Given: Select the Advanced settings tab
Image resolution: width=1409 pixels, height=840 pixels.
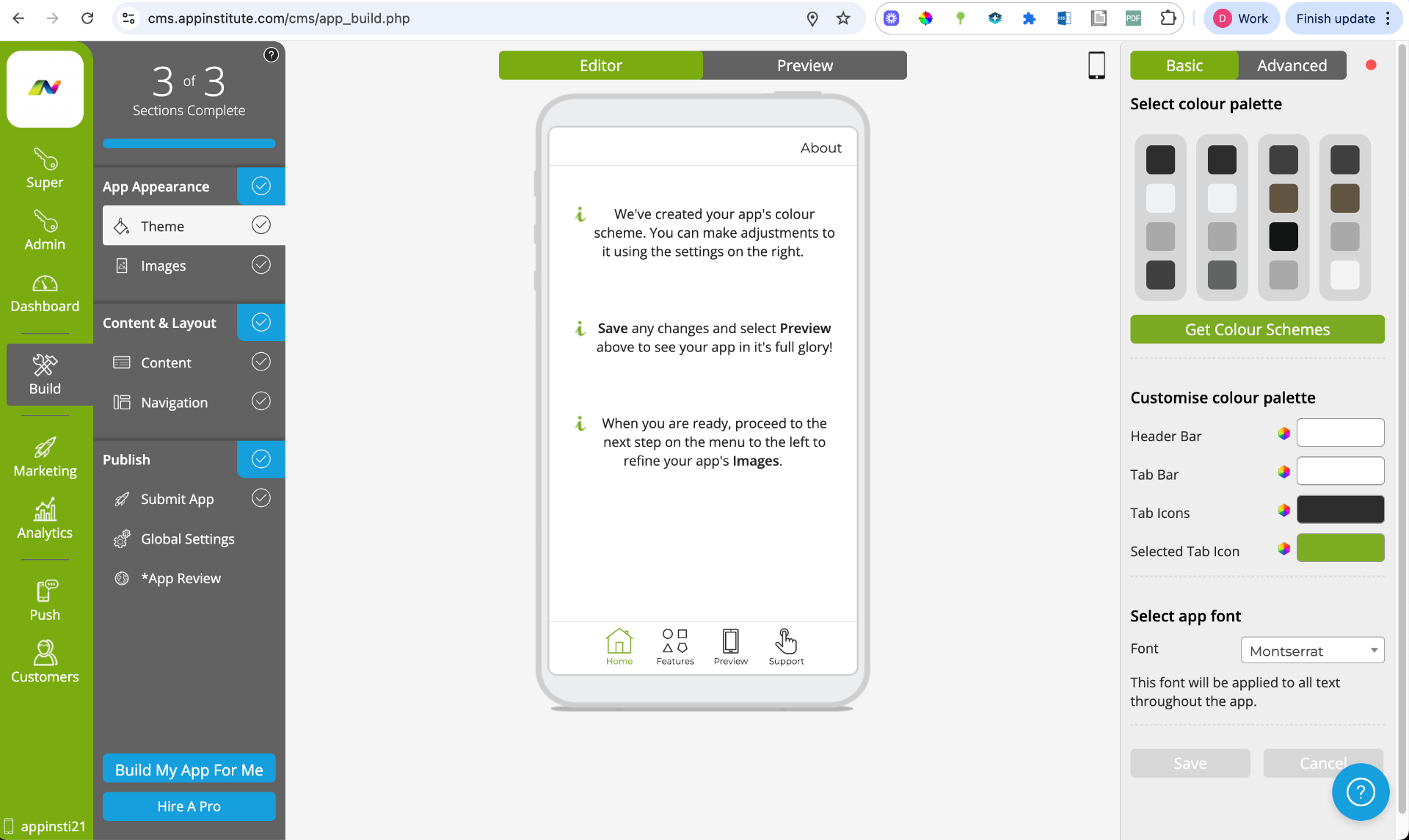Looking at the screenshot, I should [x=1292, y=65].
